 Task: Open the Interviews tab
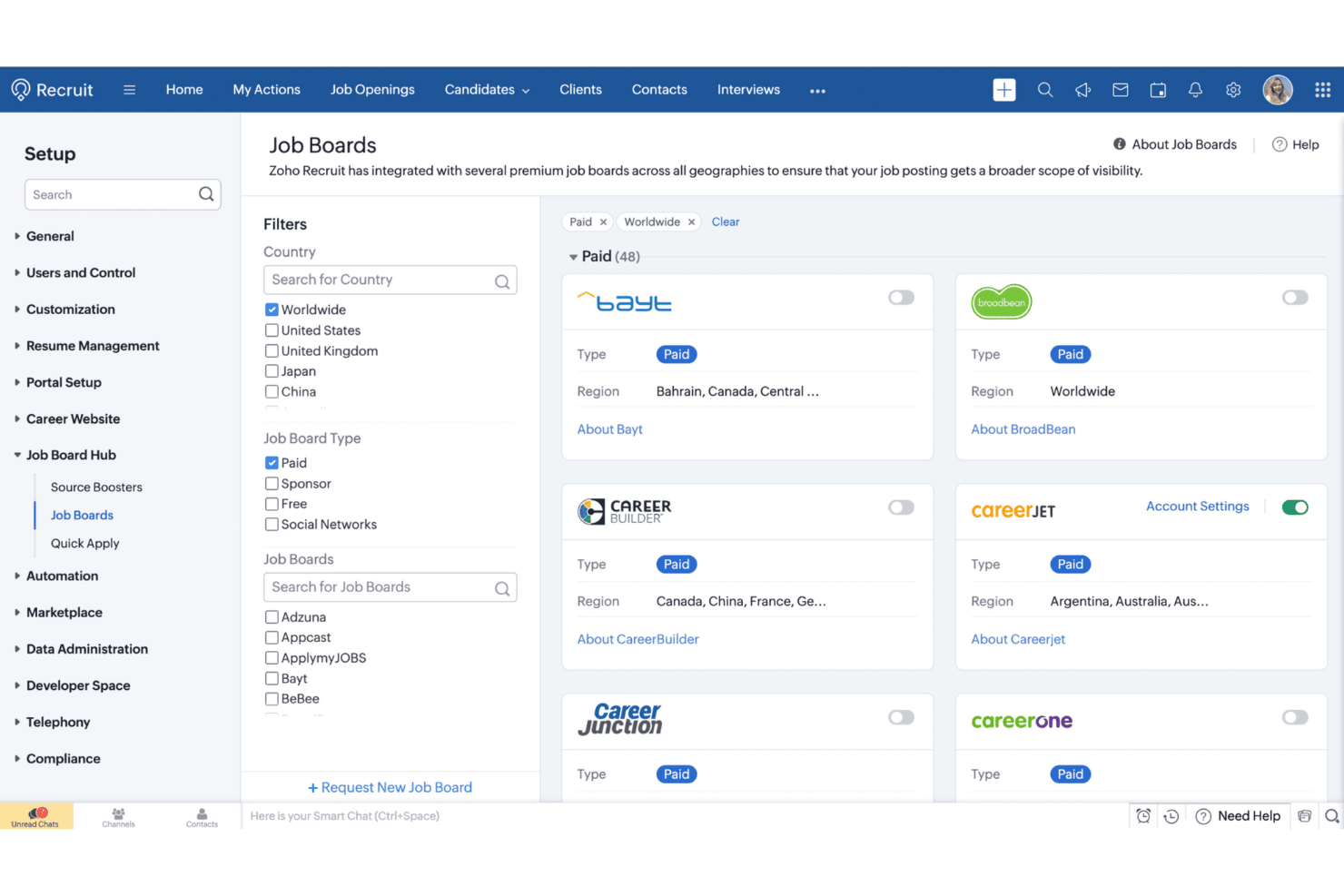click(x=748, y=90)
